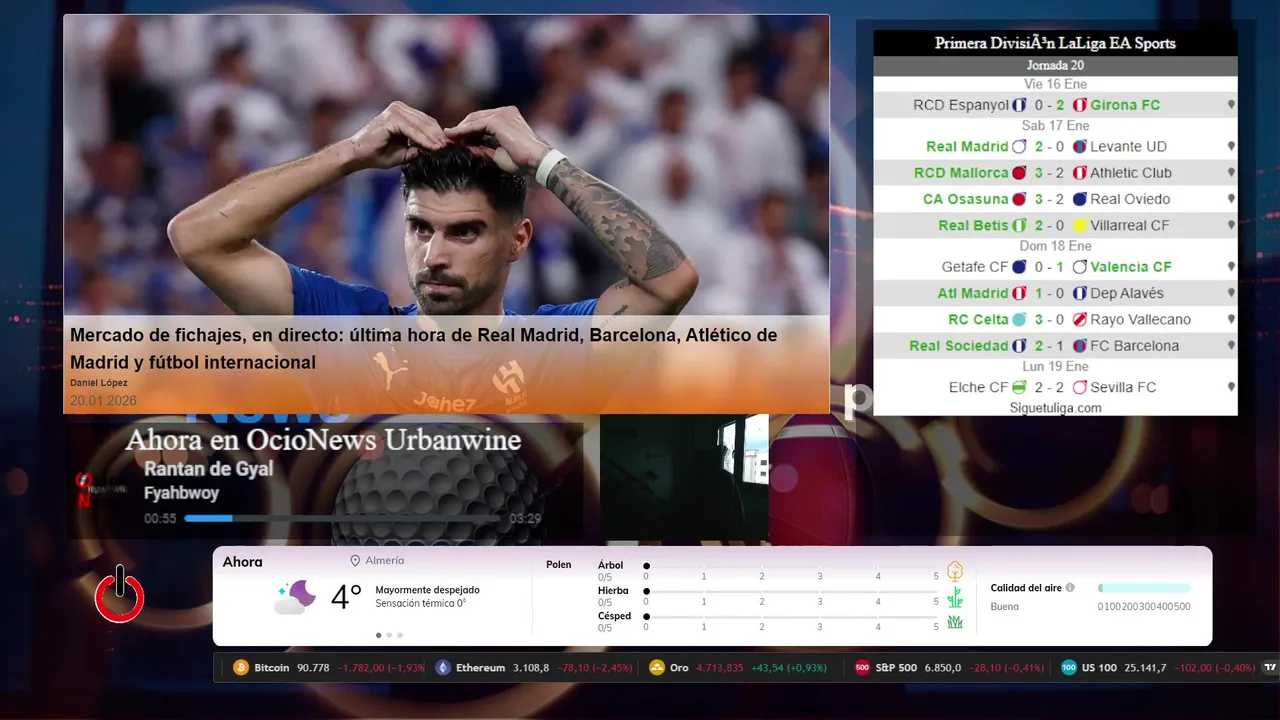
Task: Click the air quality level bar
Action: (x=1144, y=588)
